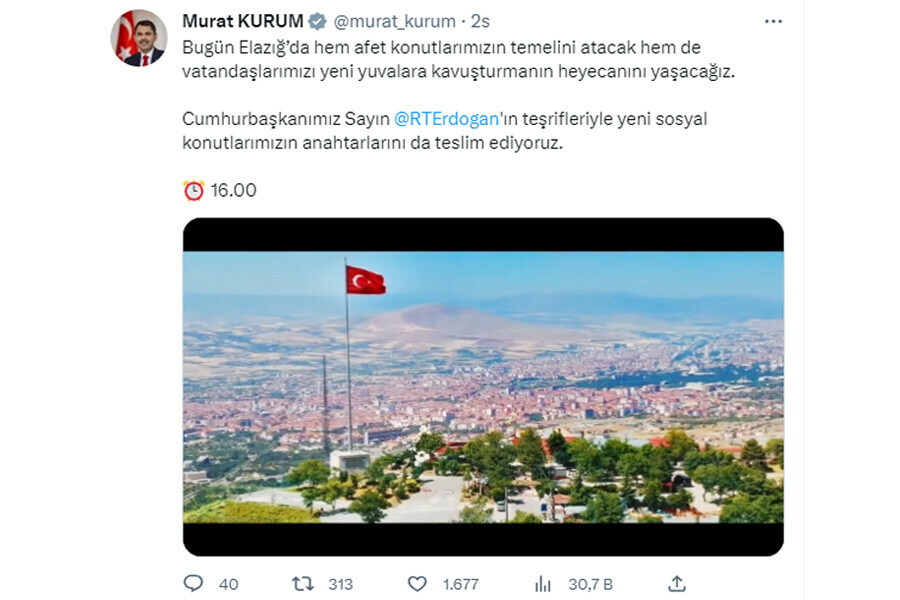Click the retweet count 313
The width and height of the screenshot is (900, 600).
[340, 584]
